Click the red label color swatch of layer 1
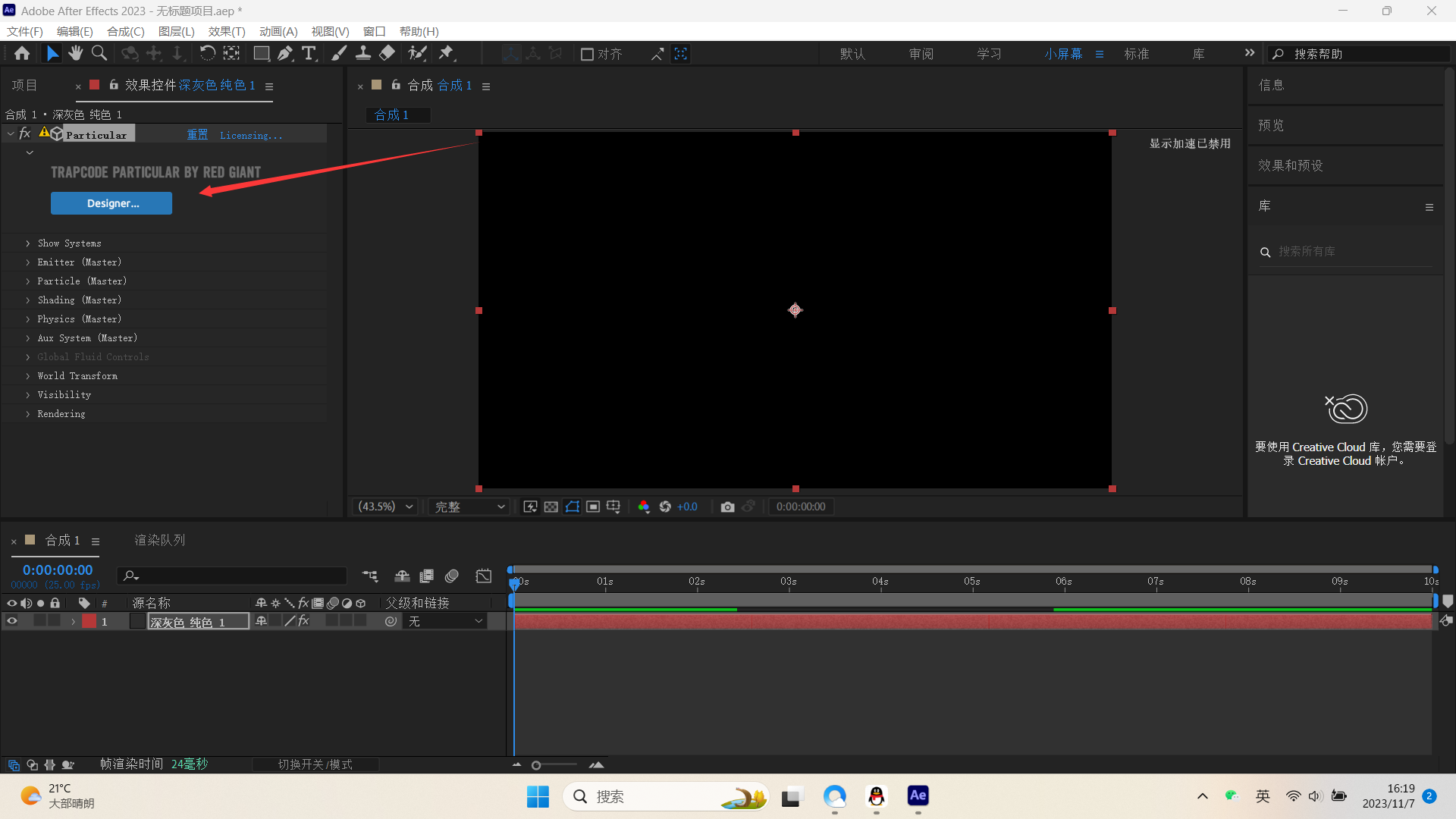The height and width of the screenshot is (819, 1456). tap(89, 621)
